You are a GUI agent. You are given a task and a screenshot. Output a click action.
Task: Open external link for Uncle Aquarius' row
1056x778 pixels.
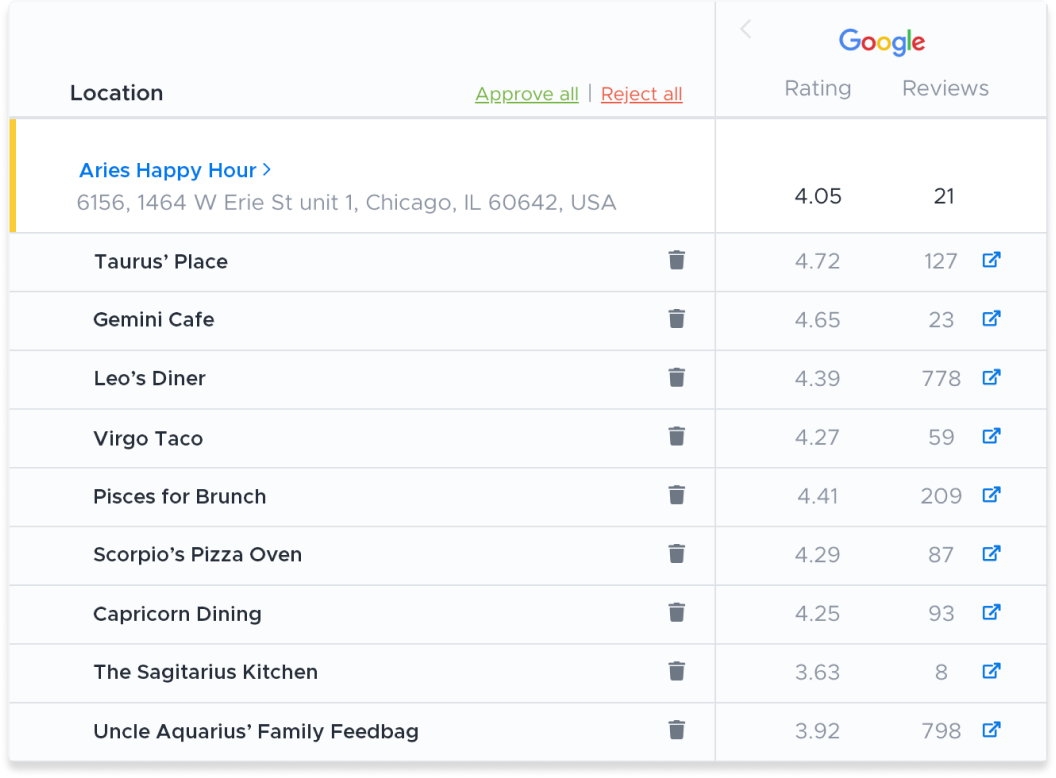[991, 730]
